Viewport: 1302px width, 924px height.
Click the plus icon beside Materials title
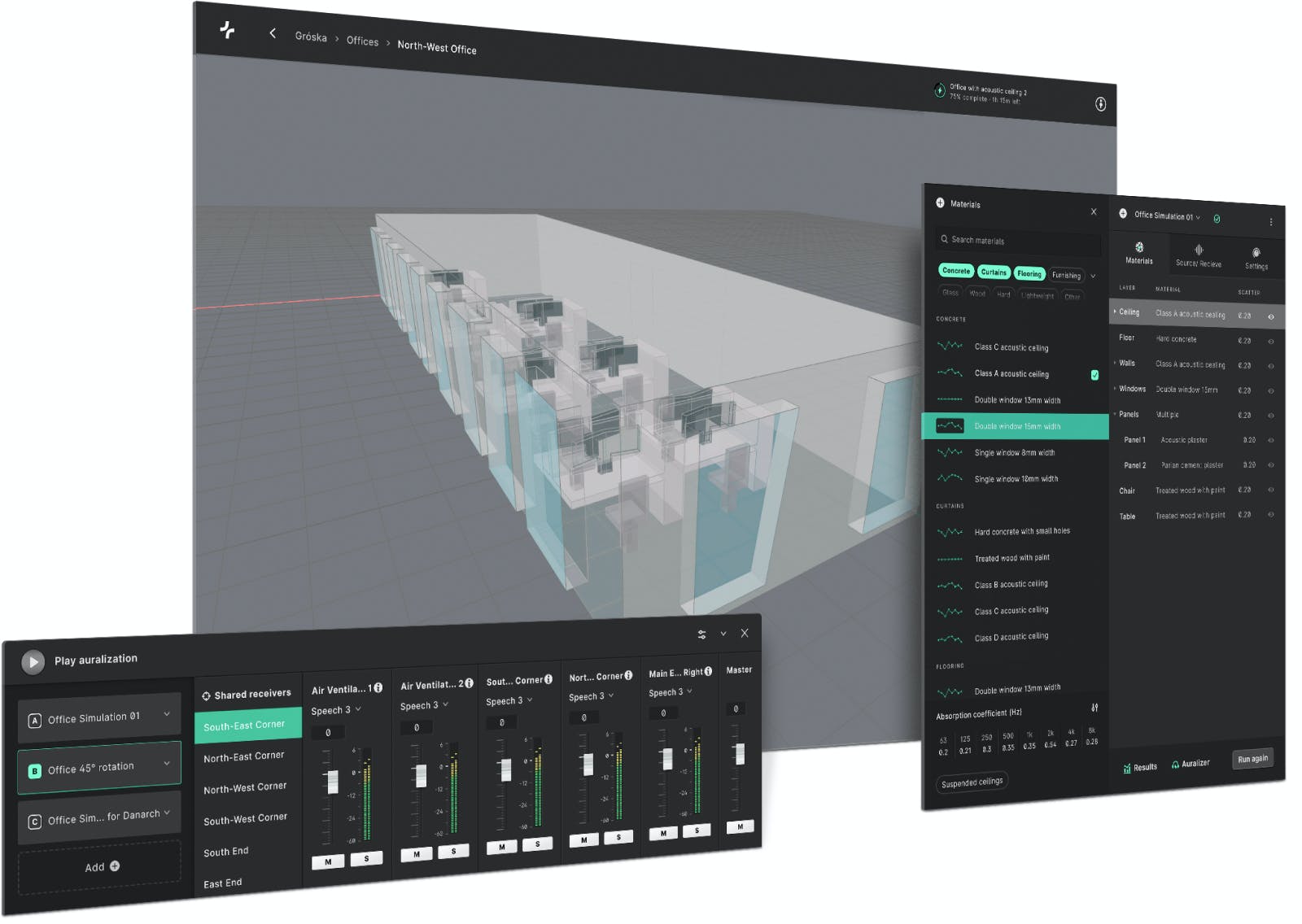point(940,203)
